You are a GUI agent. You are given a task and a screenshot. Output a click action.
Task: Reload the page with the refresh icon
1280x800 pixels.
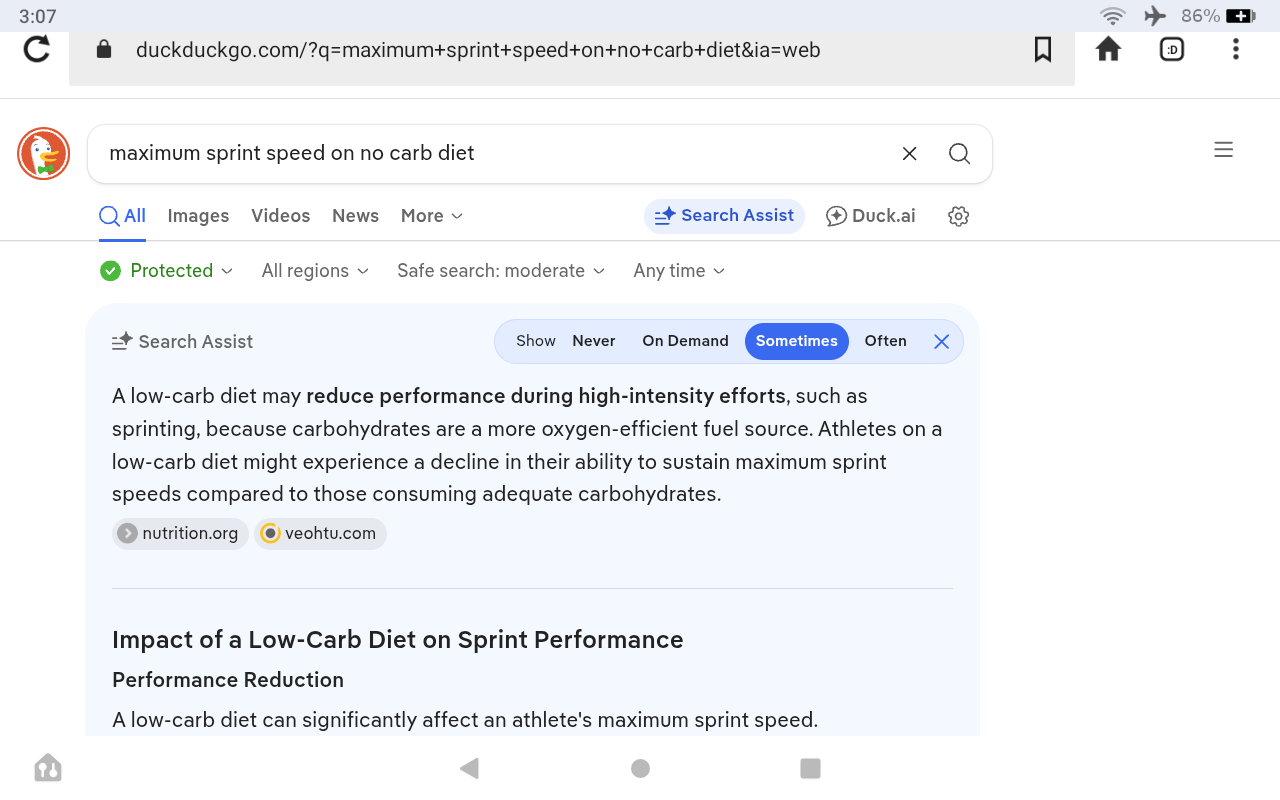point(37,49)
